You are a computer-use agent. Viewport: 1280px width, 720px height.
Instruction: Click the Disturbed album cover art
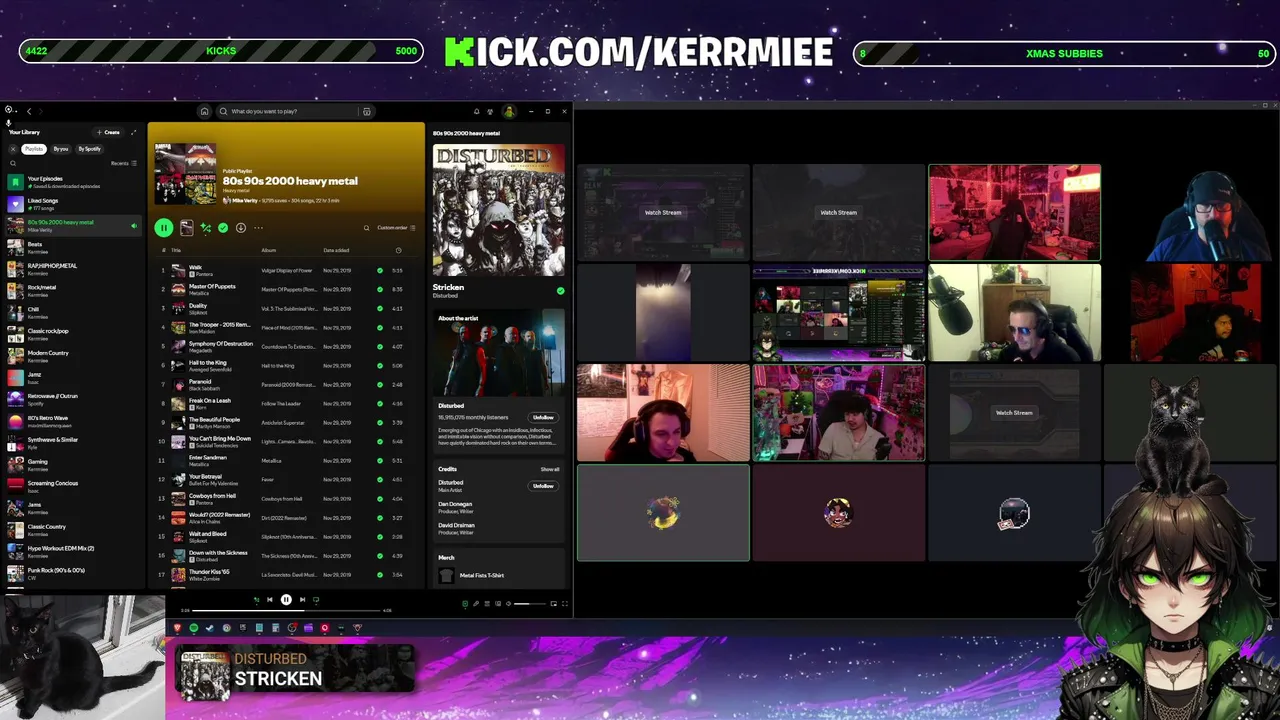498,210
